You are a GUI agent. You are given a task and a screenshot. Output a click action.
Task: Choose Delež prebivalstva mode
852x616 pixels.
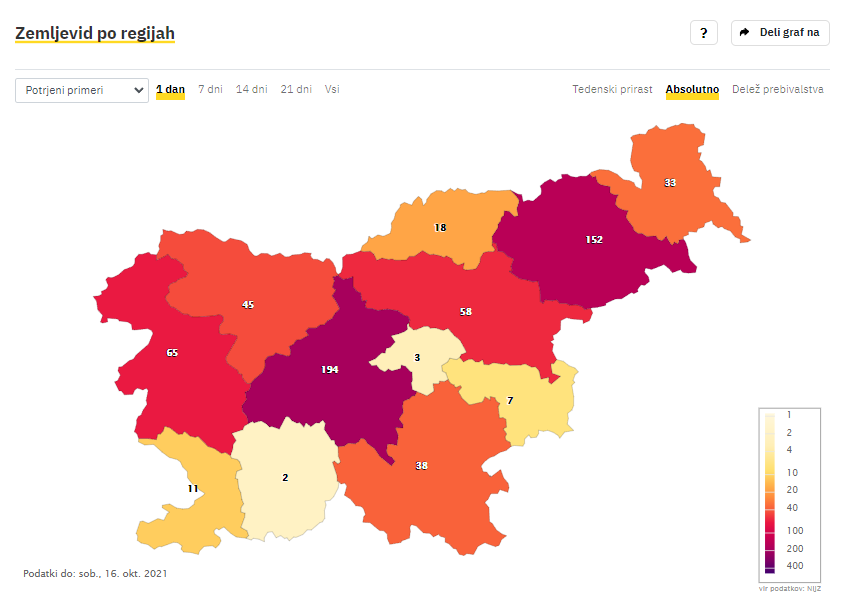(x=778, y=90)
